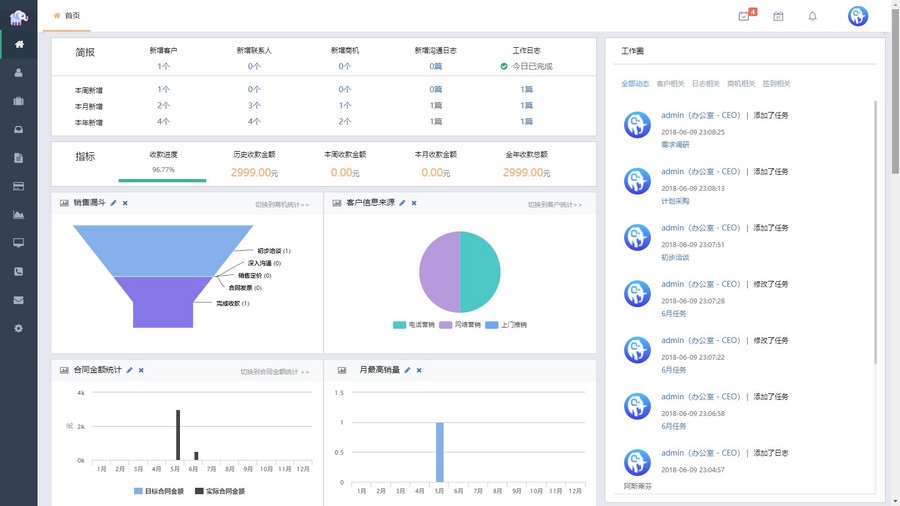Click the purple half of pie chart
Image resolution: width=900 pixels, height=506 pixels.
pos(439,272)
